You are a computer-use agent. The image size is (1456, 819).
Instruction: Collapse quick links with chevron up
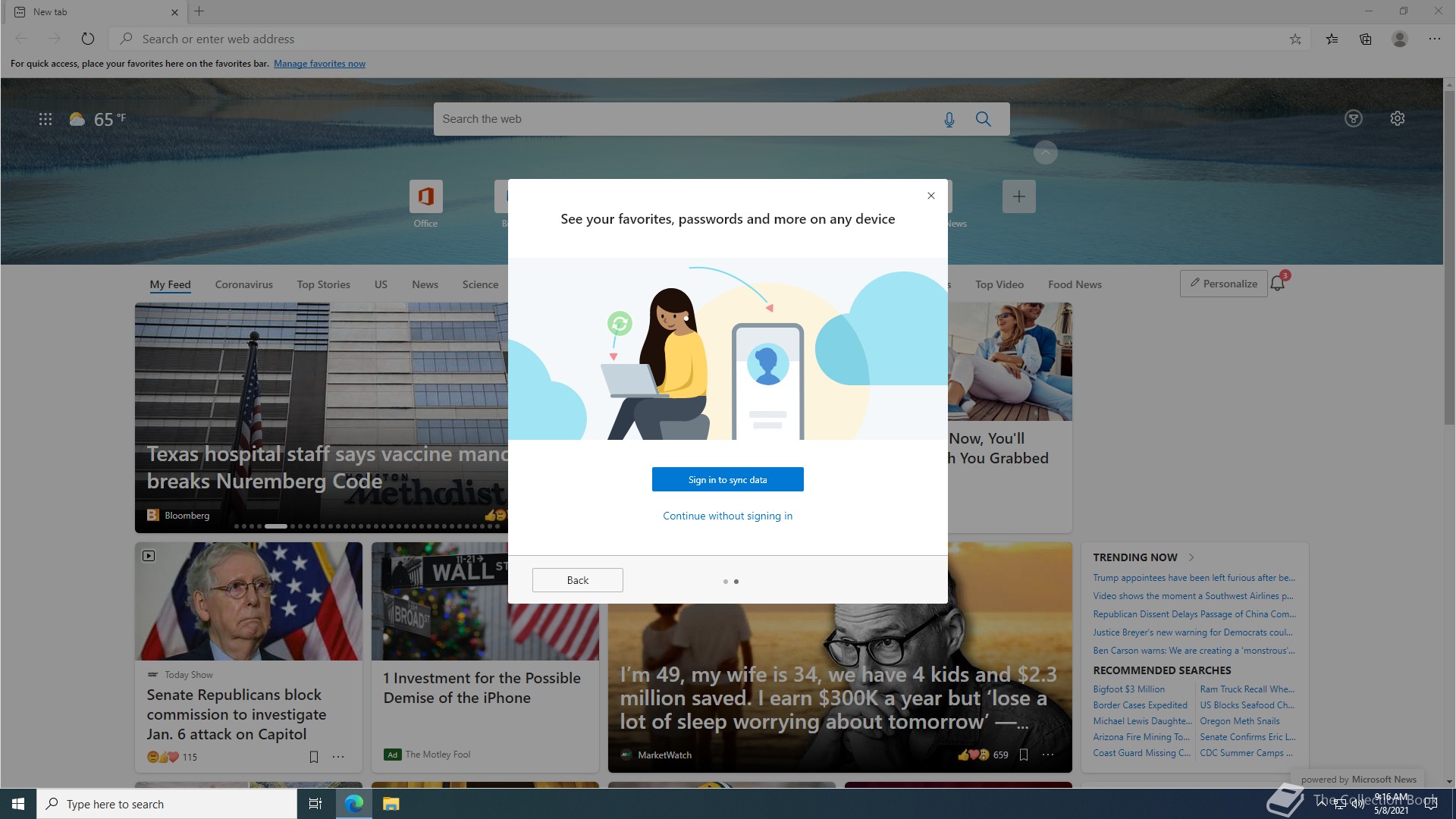(x=1046, y=152)
